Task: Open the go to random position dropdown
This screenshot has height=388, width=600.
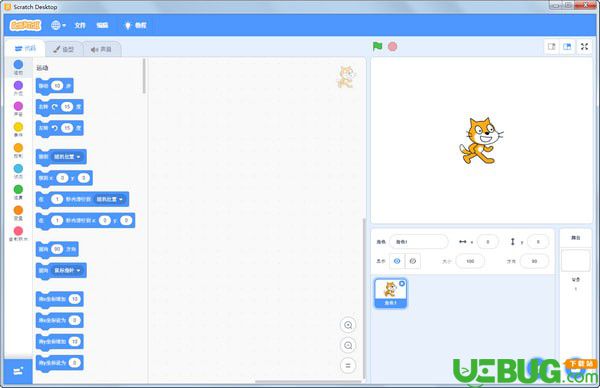Action: point(67,157)
